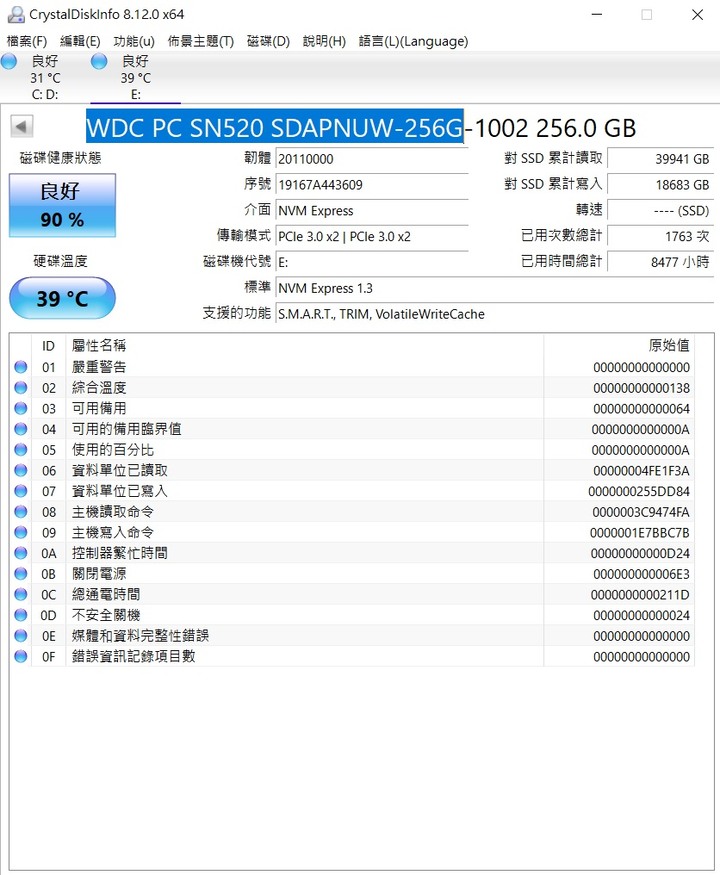Click the status dot for attribute 04 可用的備用臨界值
The width and height of the screenshot is (720, 875).
[21, 429]
